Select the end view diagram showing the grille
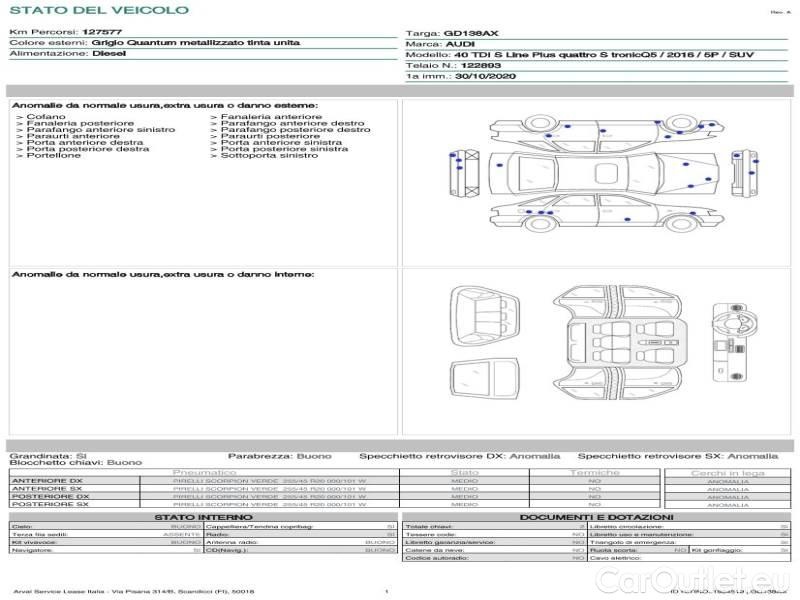This screenshot has width=800, height=600. (x=744, y=173)
